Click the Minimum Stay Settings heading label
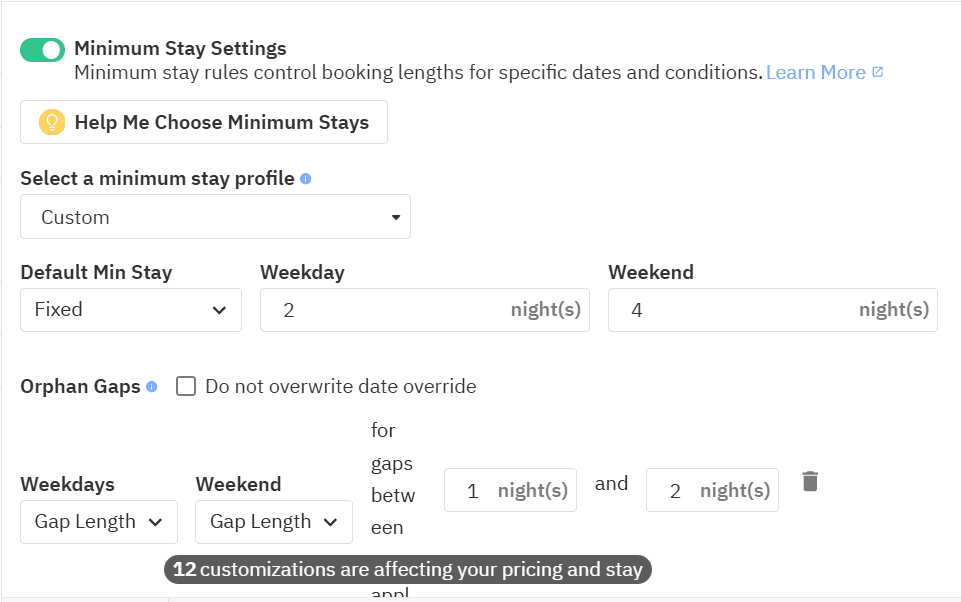Screen dimensions: 961x602 click(180, 48)
